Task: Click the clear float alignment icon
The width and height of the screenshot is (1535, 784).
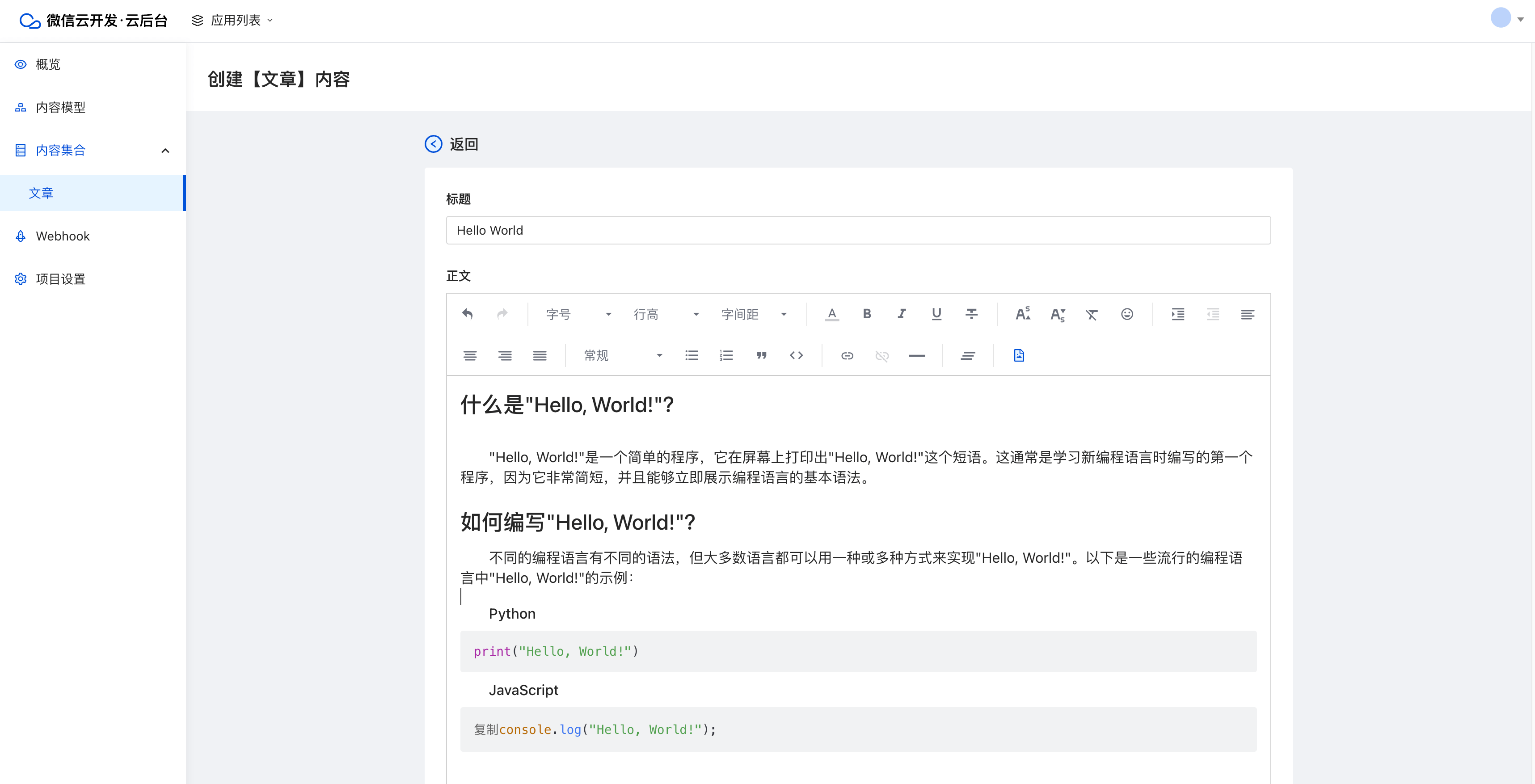Action: coord(968,356)
